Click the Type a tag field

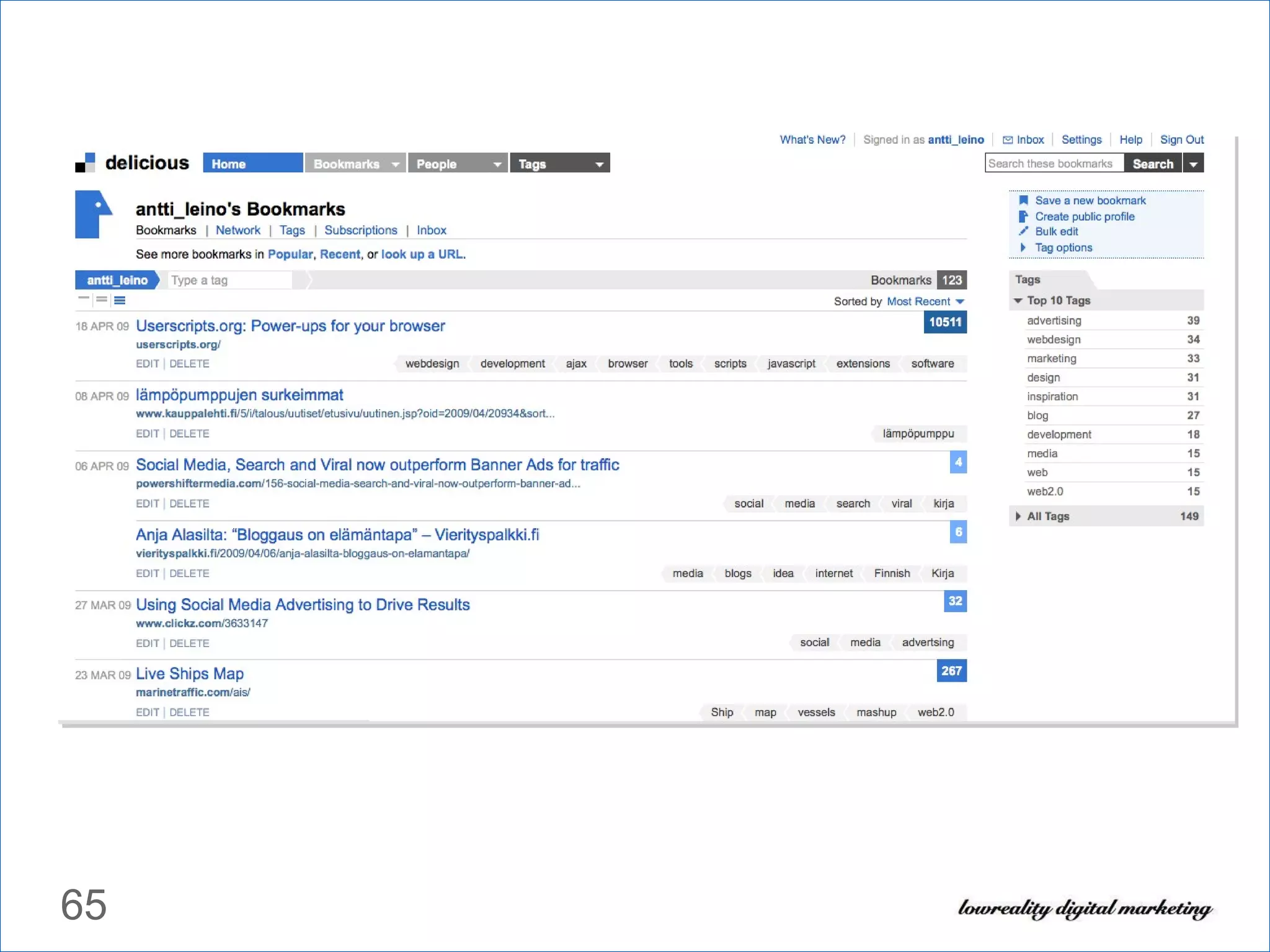click(x=229, y=280)
